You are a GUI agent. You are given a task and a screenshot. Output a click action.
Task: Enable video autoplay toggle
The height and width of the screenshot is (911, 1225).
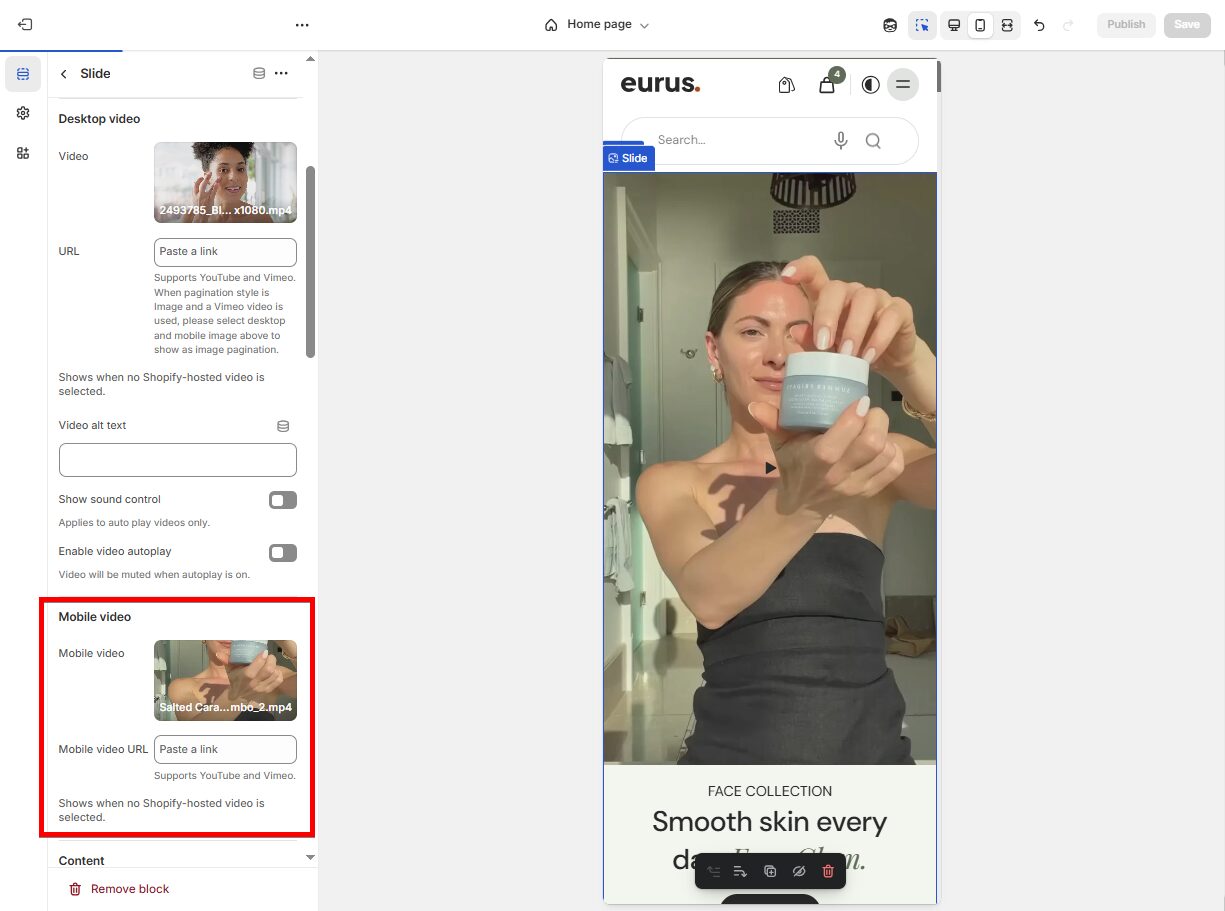point(282,552)
